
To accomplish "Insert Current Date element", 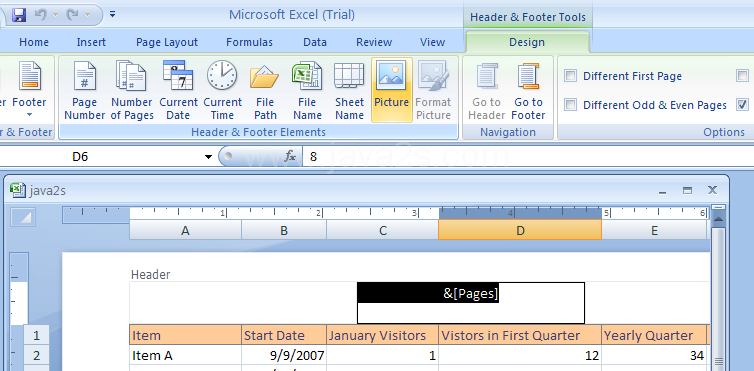I will (x=178, y=90).
